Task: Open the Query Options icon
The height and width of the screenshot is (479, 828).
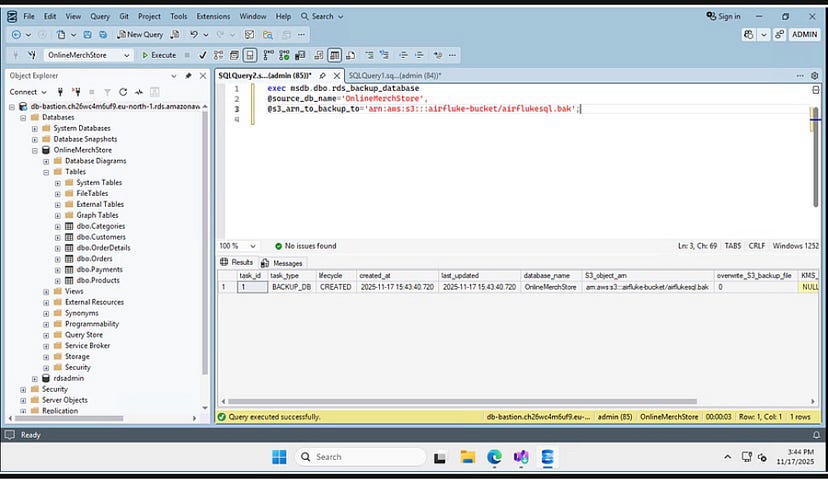Action: pos(234,55)
